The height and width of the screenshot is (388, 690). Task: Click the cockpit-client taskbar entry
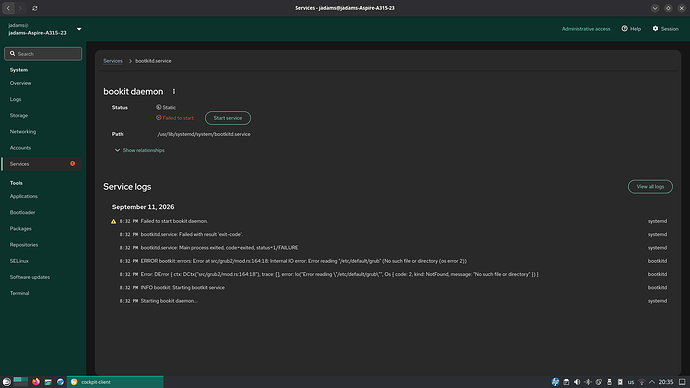115,382
